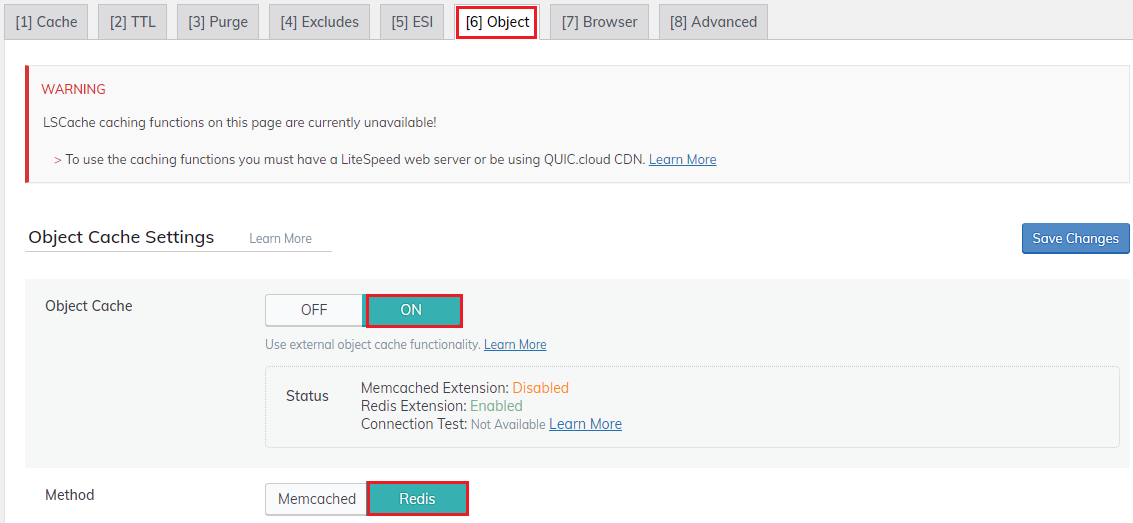Image resolution: width=1133 pixels, height=523 pixels.
Task: Open Learn More about external object cache
Action: [515, 344]
